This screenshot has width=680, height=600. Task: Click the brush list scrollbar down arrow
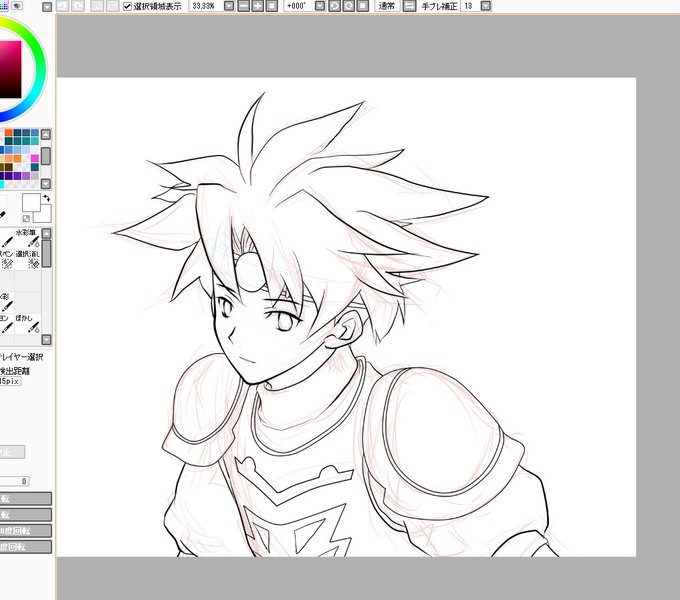[46, 339]
